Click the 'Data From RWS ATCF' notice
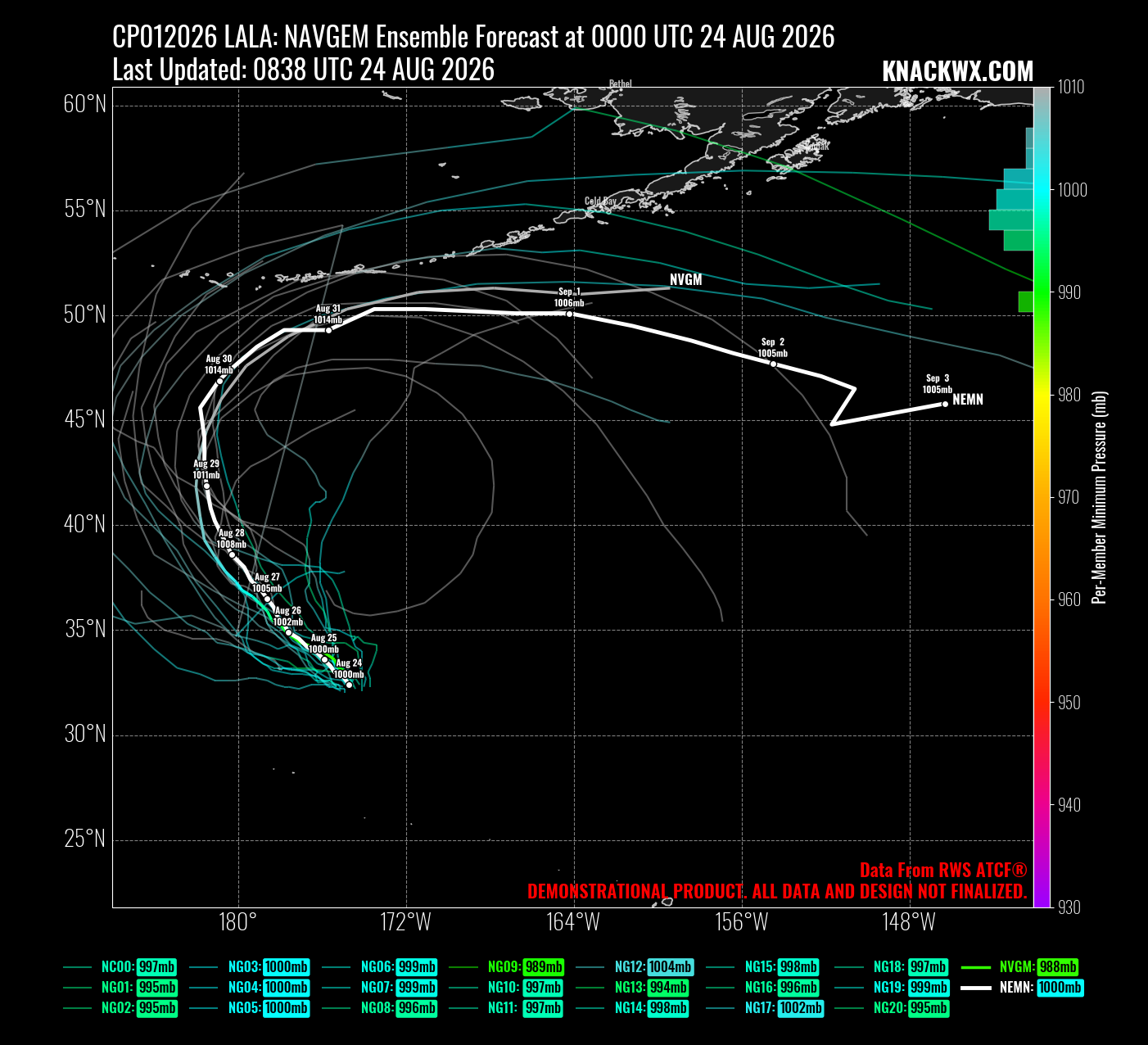 tap(943, 871)
